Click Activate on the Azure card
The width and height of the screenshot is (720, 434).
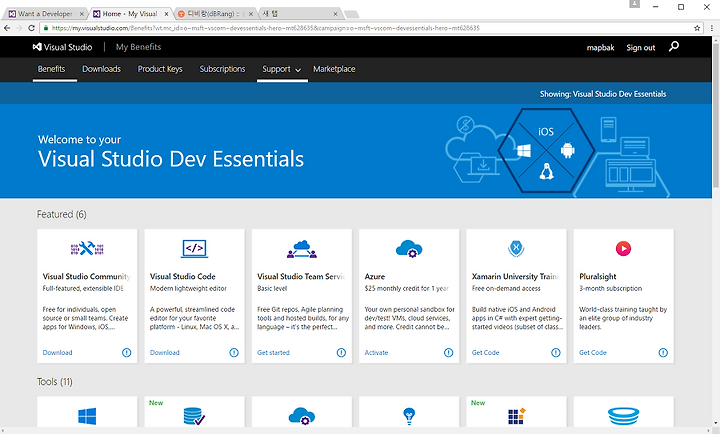(376, 353)
